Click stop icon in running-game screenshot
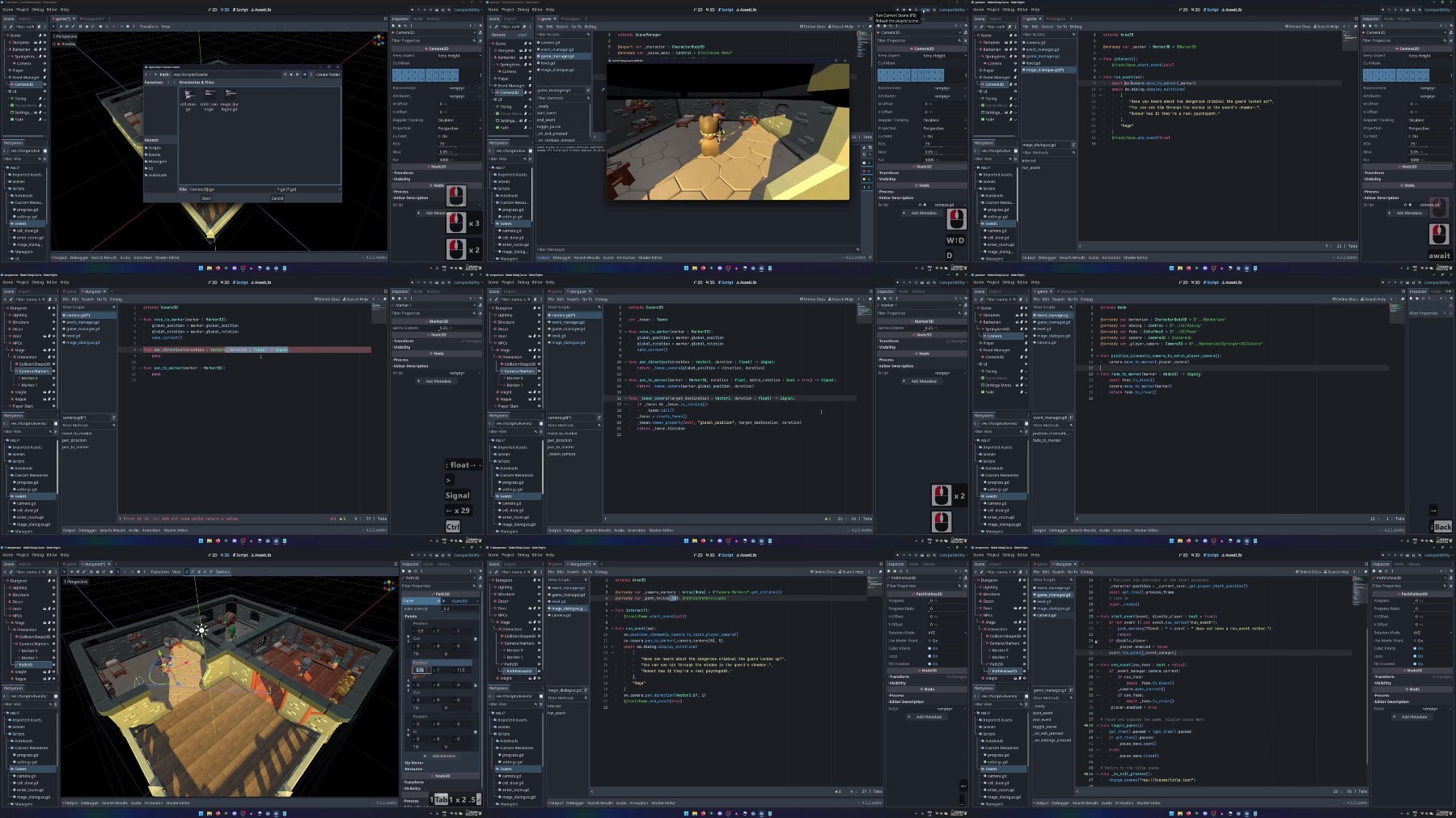 (x=910, y=10)
